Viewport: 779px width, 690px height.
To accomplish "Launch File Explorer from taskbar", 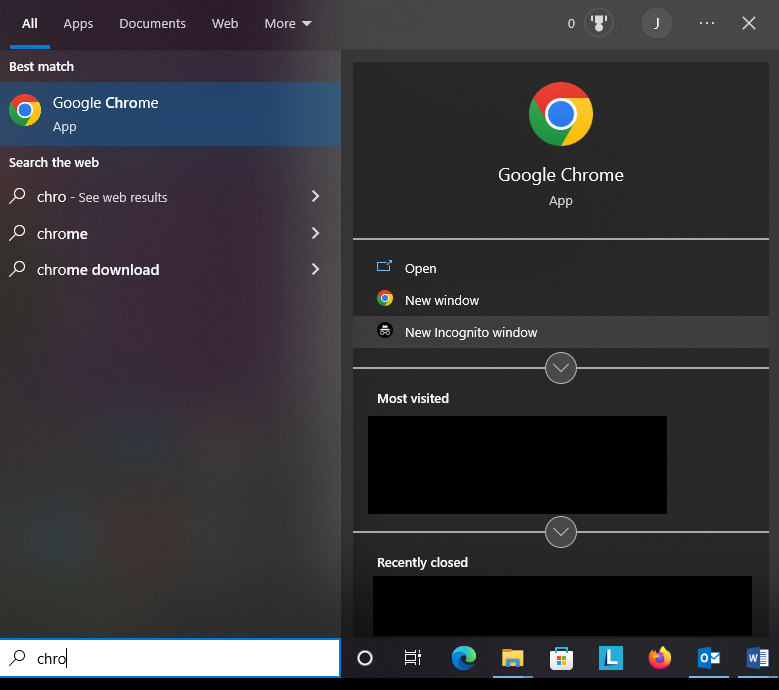I will click(x=512, y=658).
